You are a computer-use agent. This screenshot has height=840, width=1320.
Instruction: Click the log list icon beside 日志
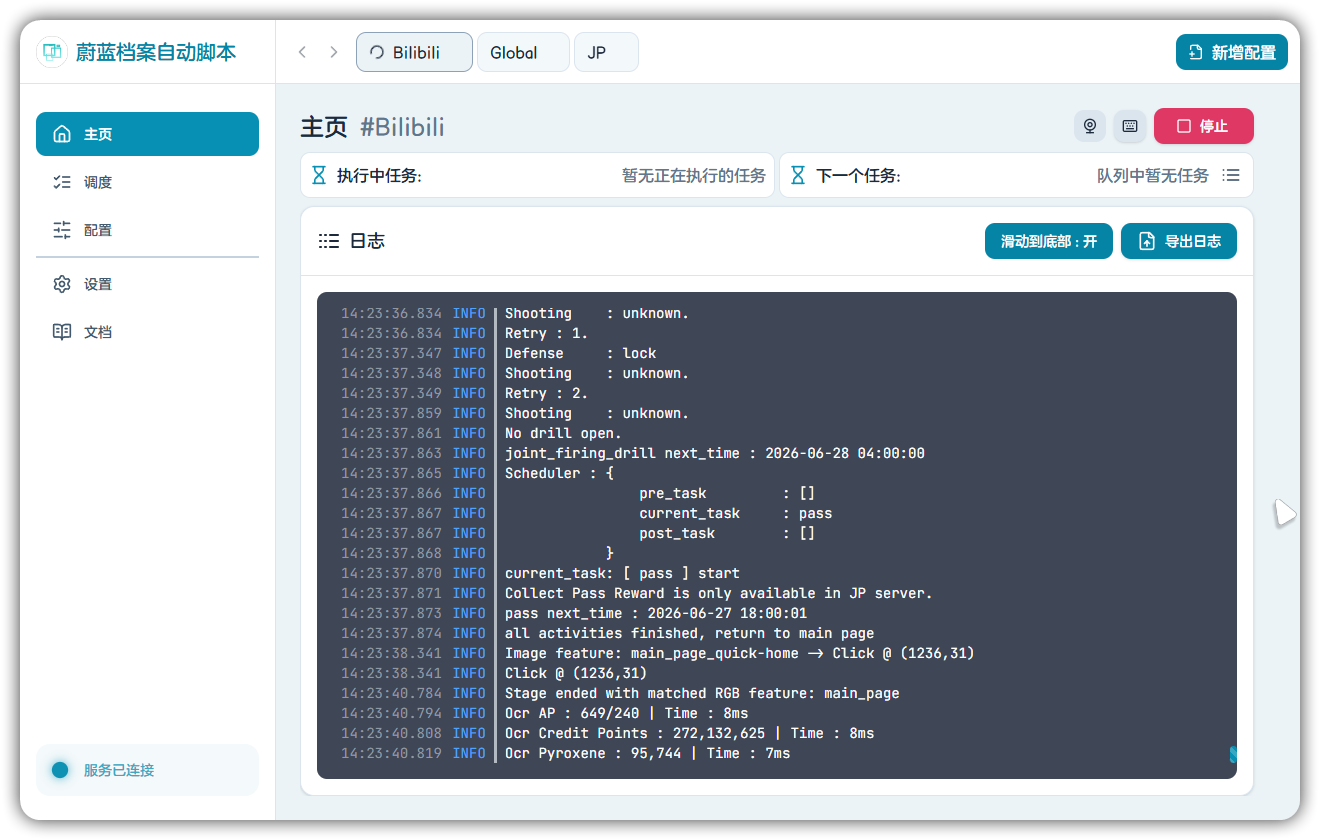[x=329, y=241]
